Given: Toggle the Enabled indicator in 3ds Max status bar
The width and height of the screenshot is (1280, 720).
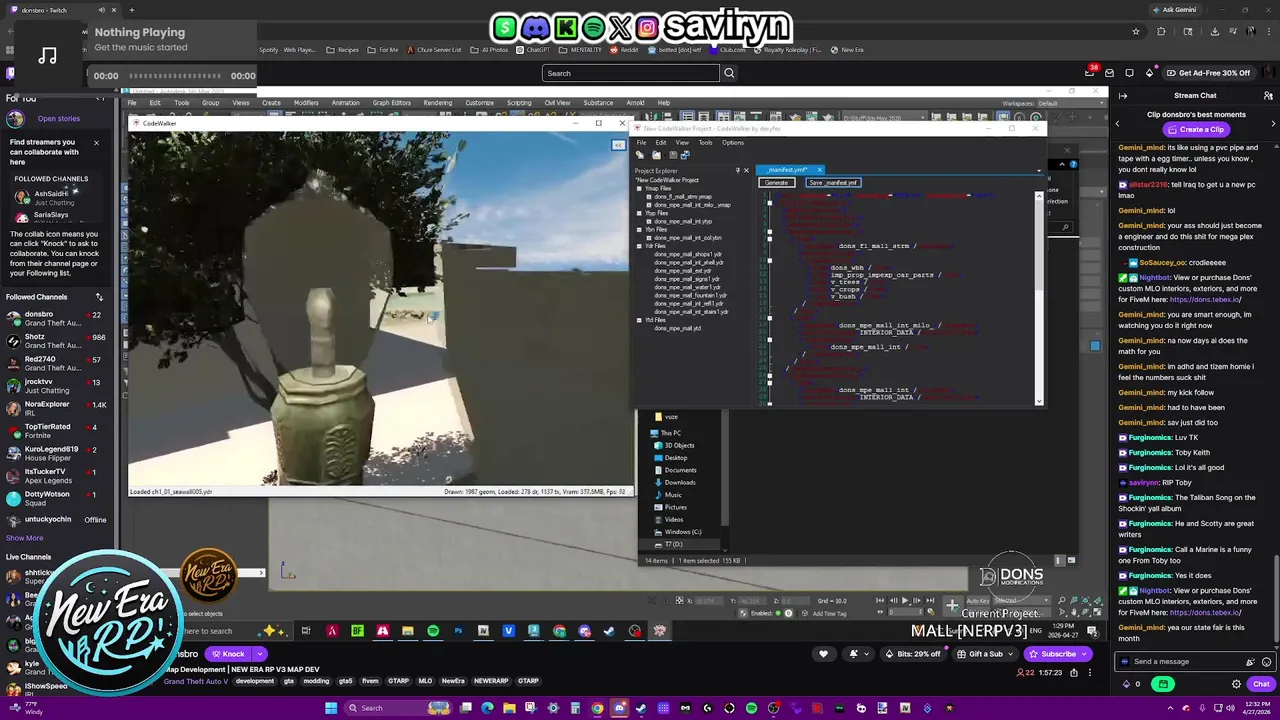Looking at the screenshot, I should point(778,613).
